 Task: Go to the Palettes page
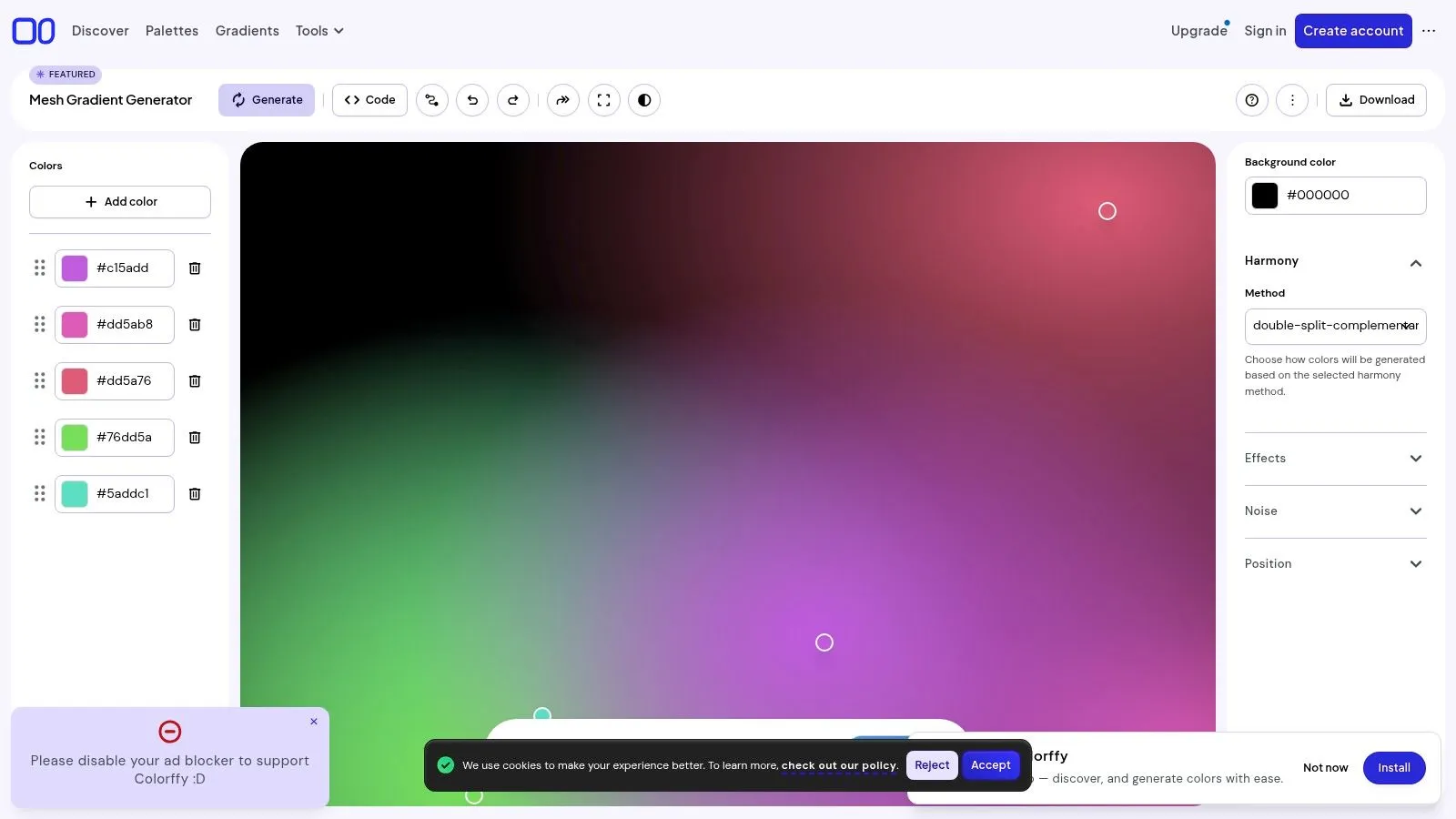click(x=171, y=30)
